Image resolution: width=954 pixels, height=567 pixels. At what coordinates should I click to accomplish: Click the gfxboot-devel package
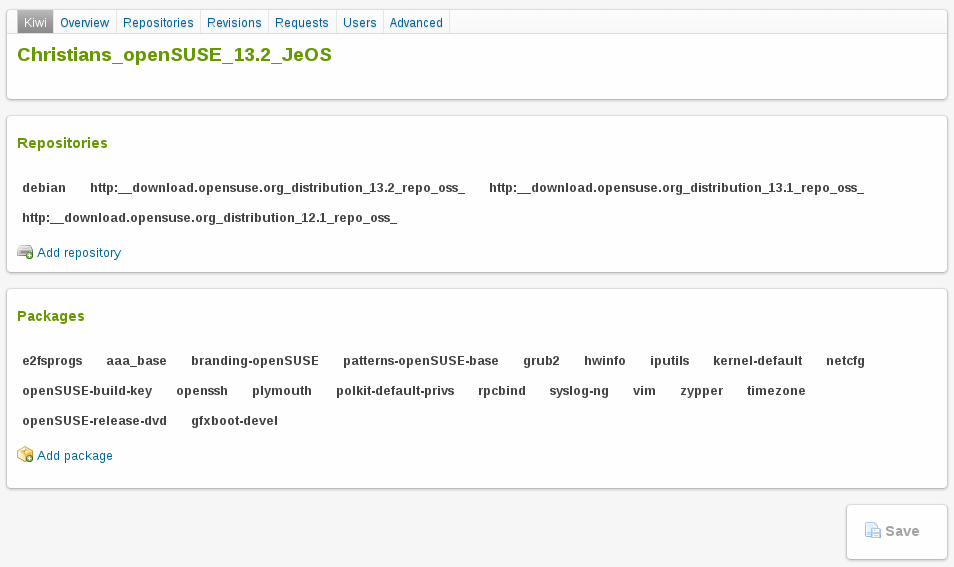[x=234, y=421]
